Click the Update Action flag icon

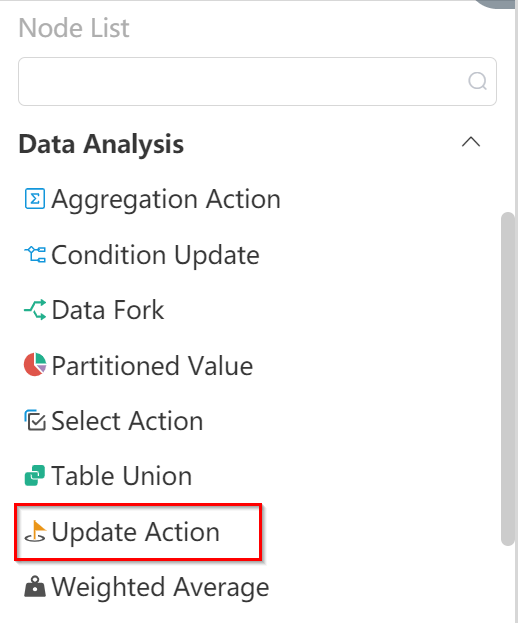35,531
